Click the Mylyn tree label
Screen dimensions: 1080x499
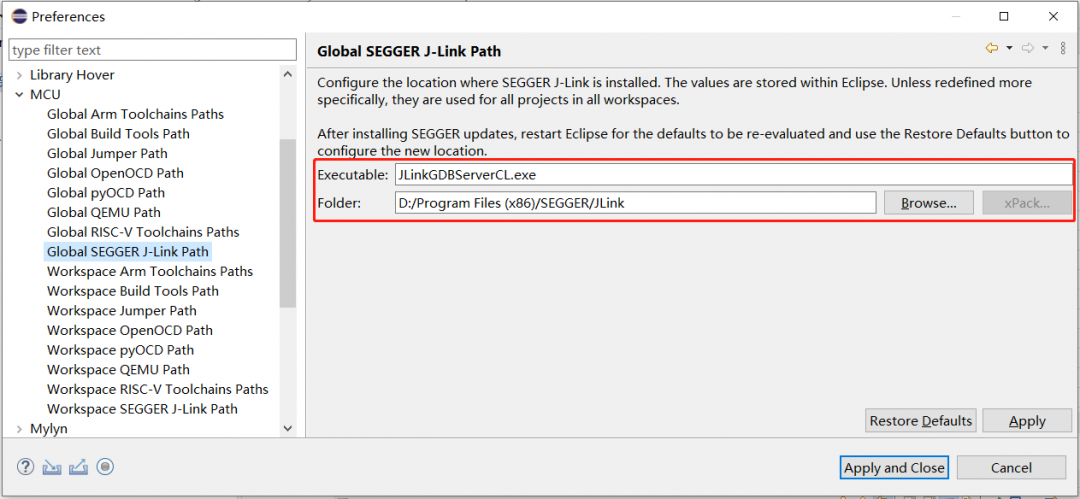[x=48, y=429]
